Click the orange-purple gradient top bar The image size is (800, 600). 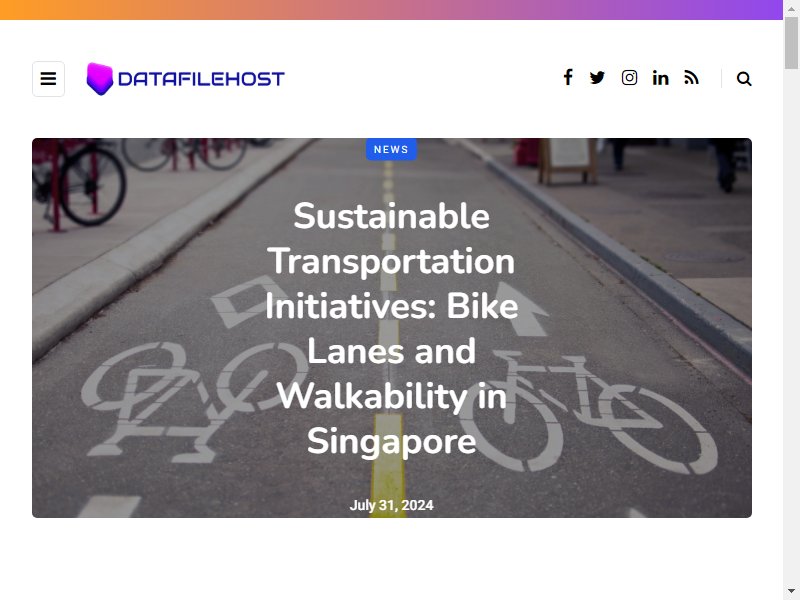[391, 10]
